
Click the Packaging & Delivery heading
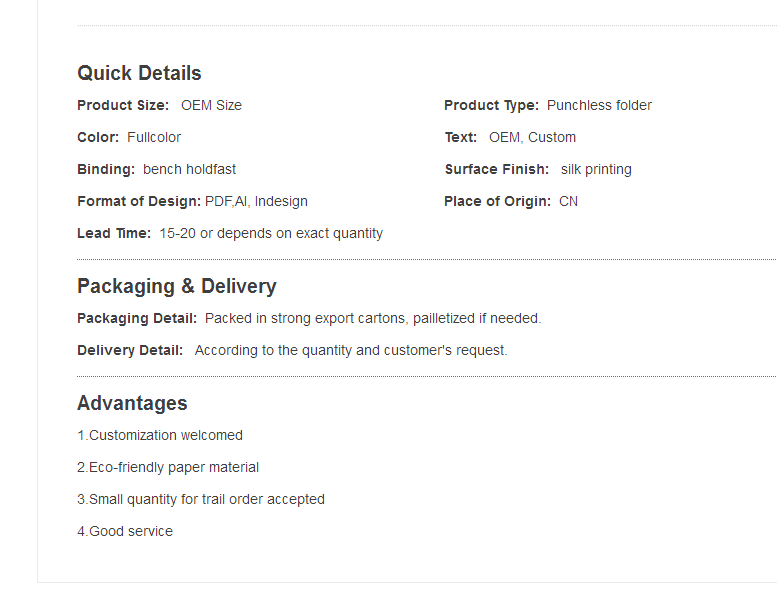[177, 286]
